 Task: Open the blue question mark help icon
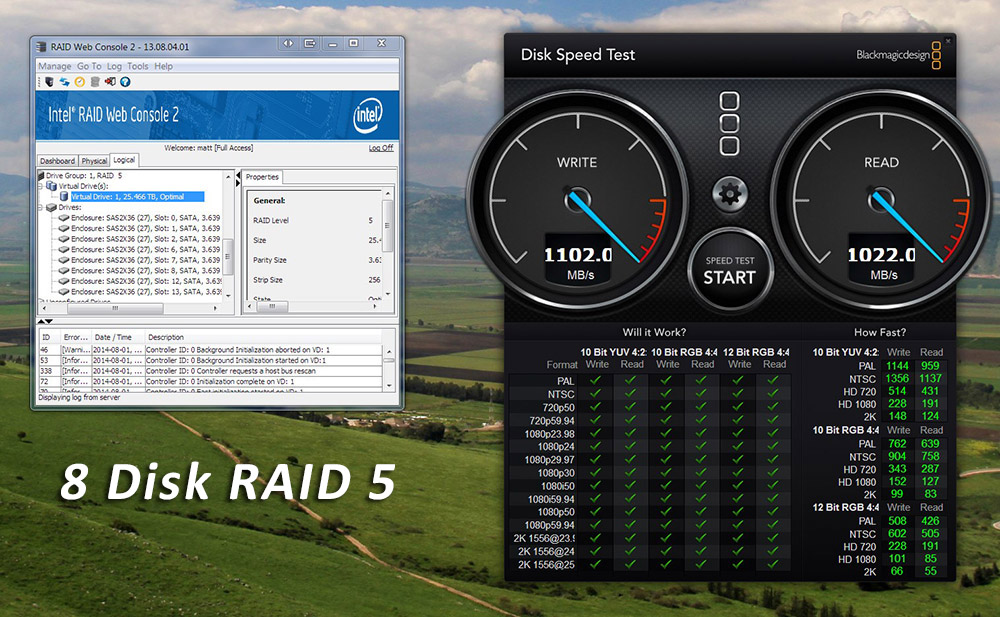[x=126, y=82]
